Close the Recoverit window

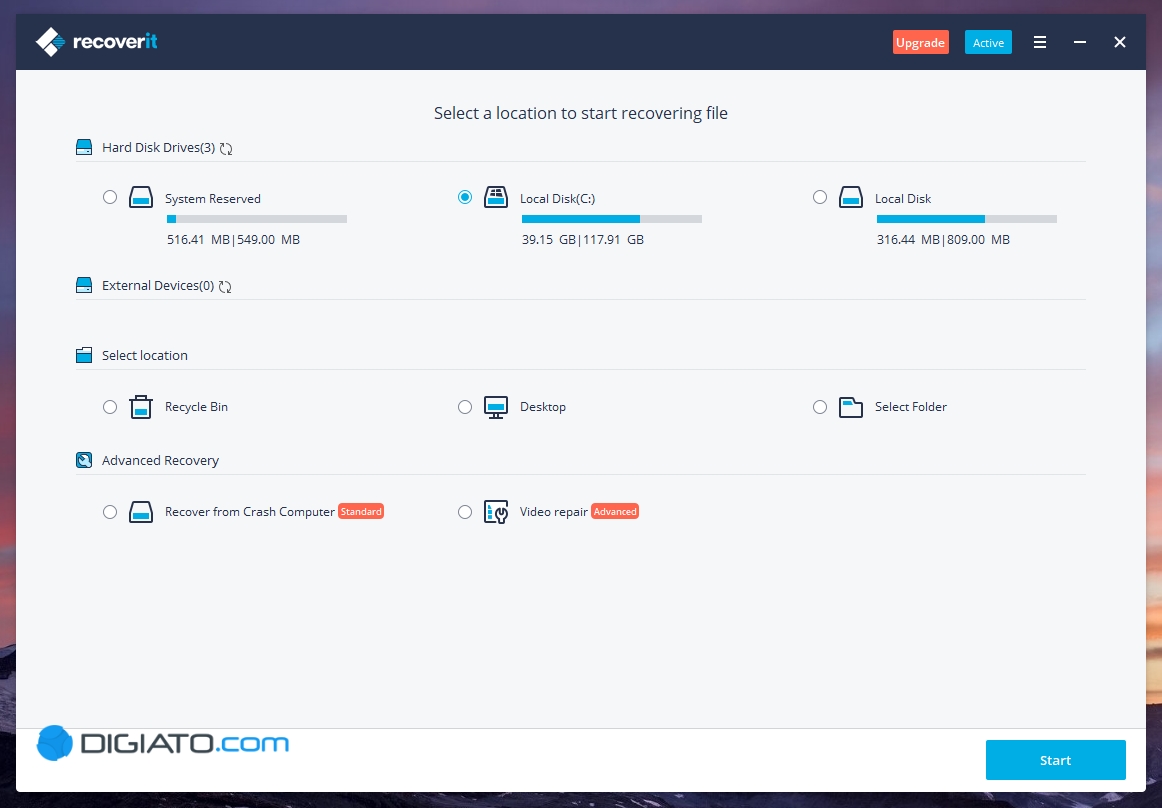click(1120, 42)
